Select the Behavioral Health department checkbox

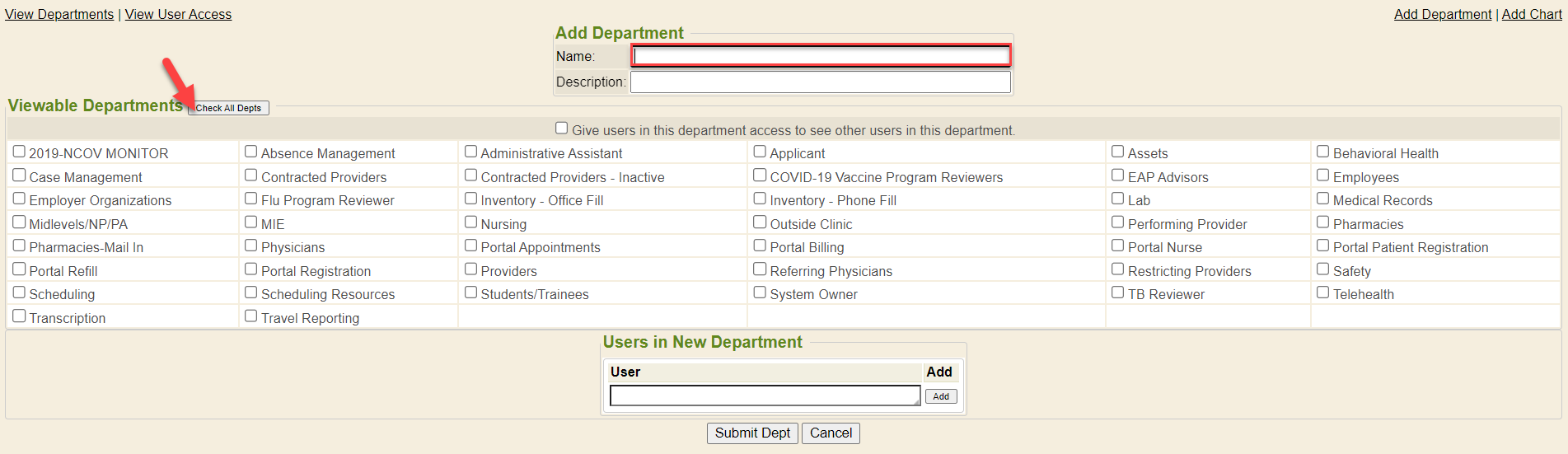tap(1323, 152)
